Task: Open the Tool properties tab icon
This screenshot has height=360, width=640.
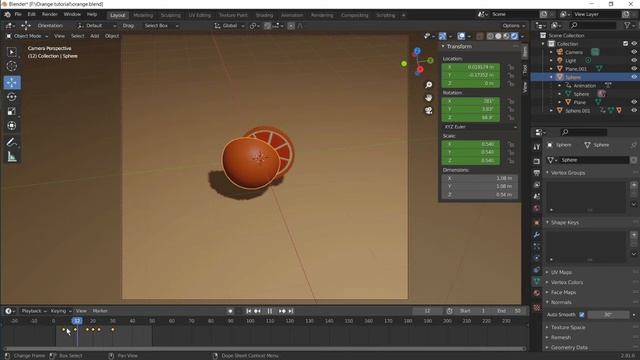Action: [537, 147]
